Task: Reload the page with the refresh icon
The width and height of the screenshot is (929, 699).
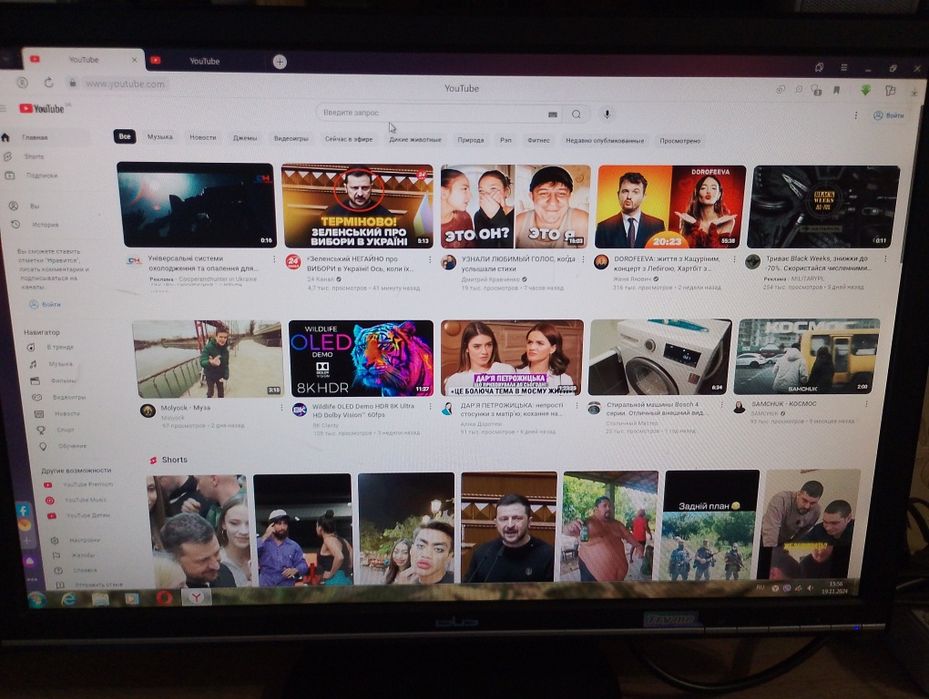Action: (x=49, y=82)
